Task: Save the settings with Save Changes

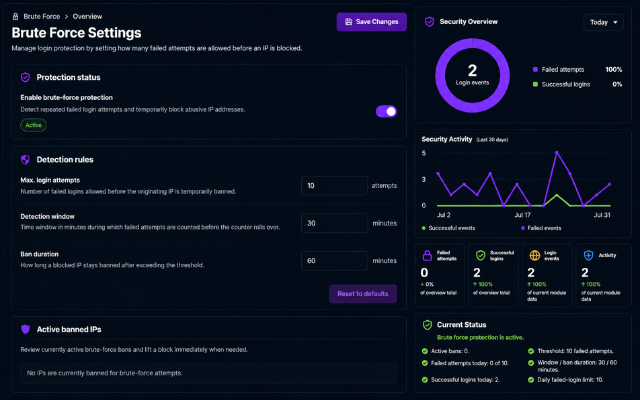Action: [x=371, y=22]
